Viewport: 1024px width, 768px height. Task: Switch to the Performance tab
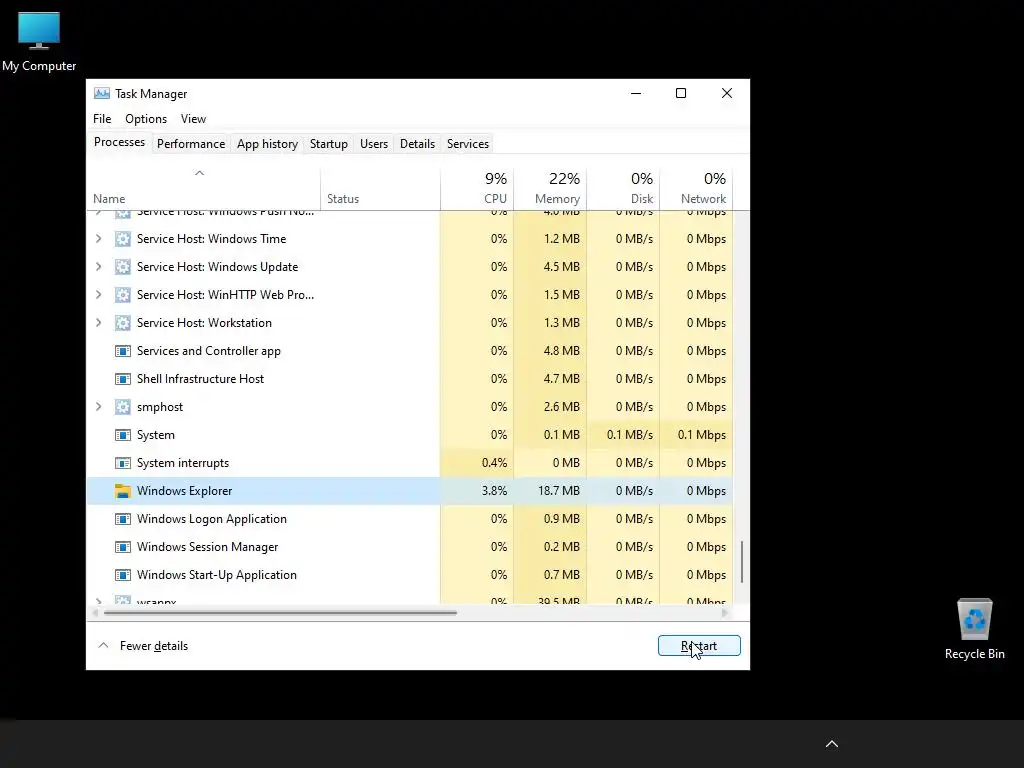(x=191, y=144)
